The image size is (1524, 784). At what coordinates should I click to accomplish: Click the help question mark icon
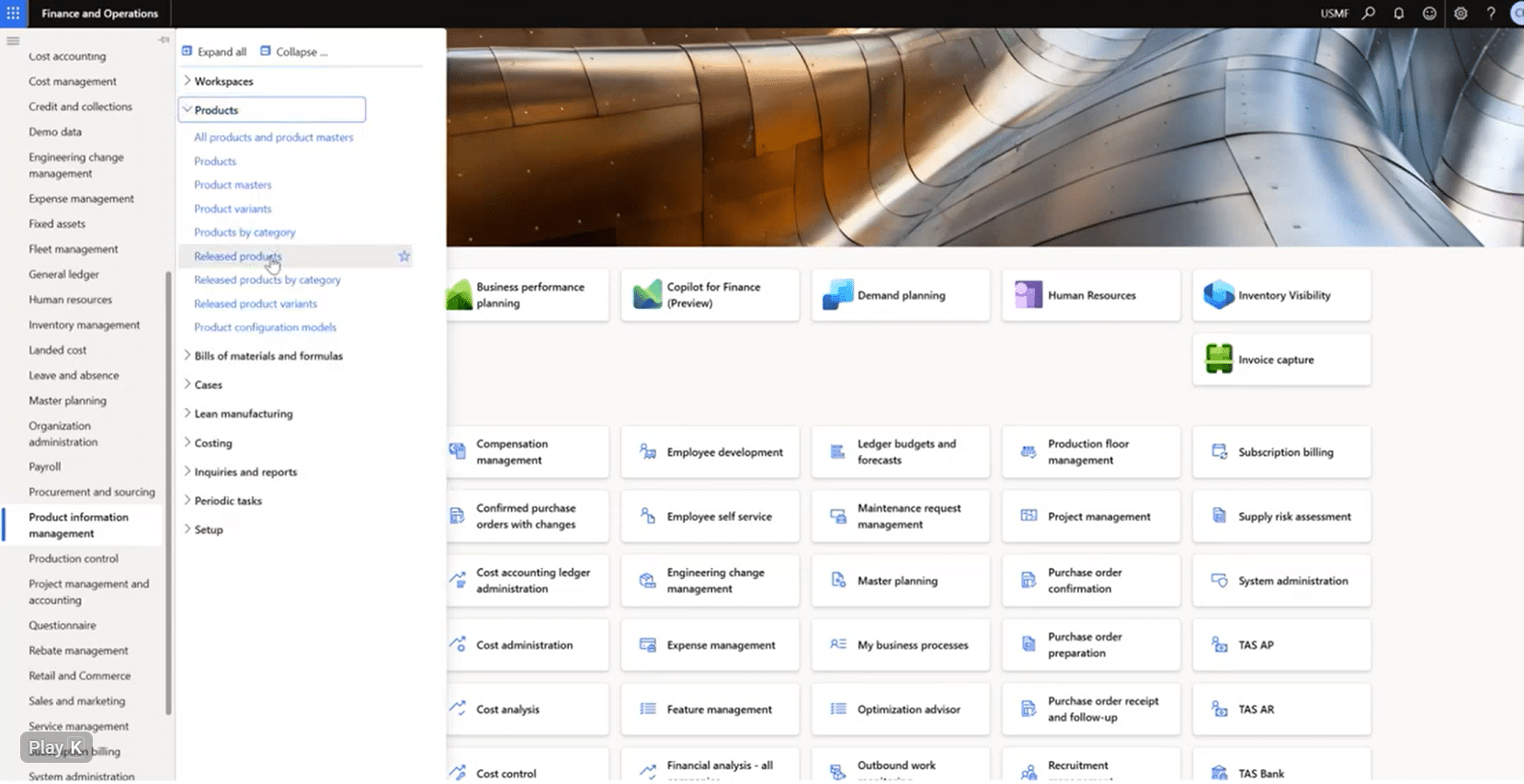[1491, 14]
